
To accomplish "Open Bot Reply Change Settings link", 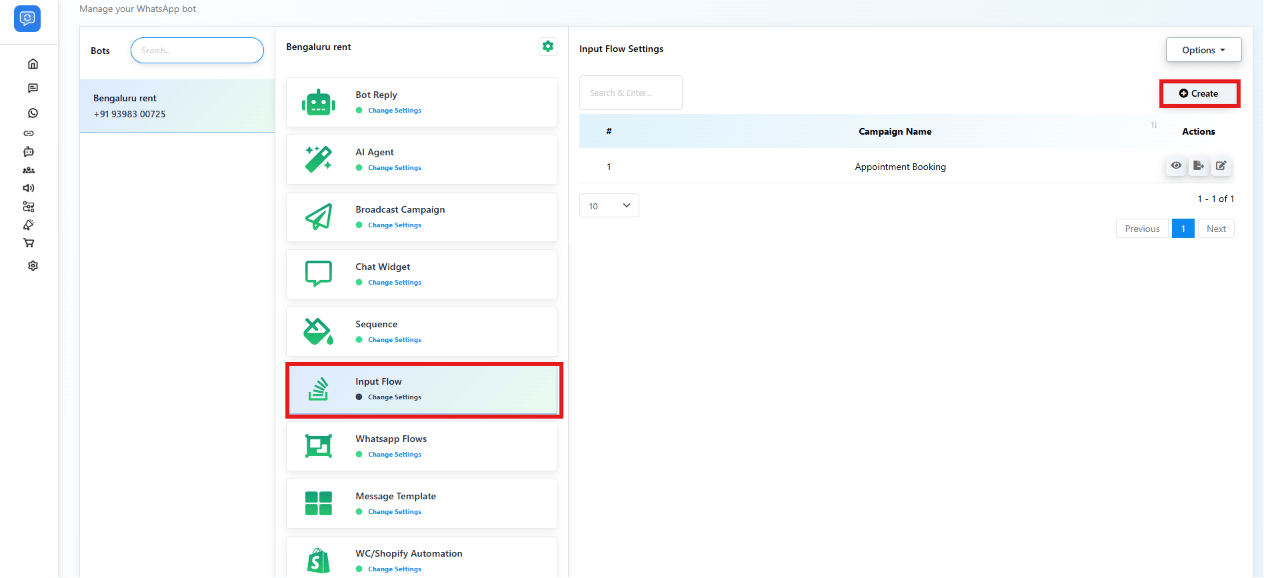I will (x=395, y=111).
